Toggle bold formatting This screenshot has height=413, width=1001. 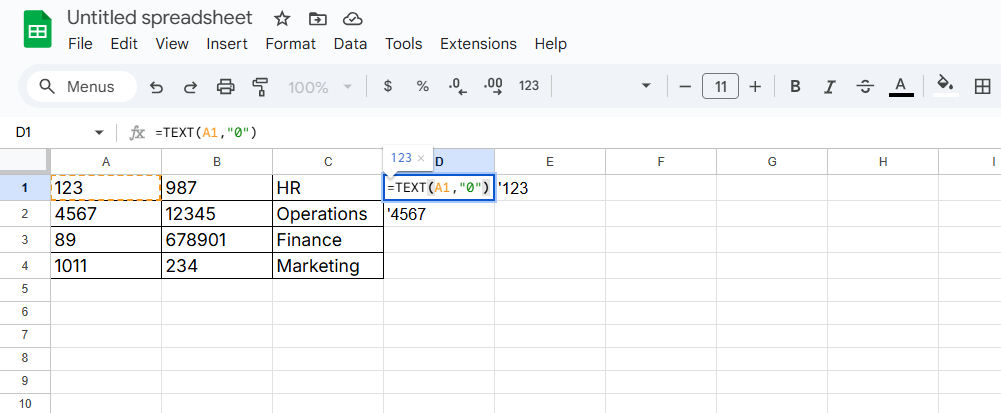795,87
